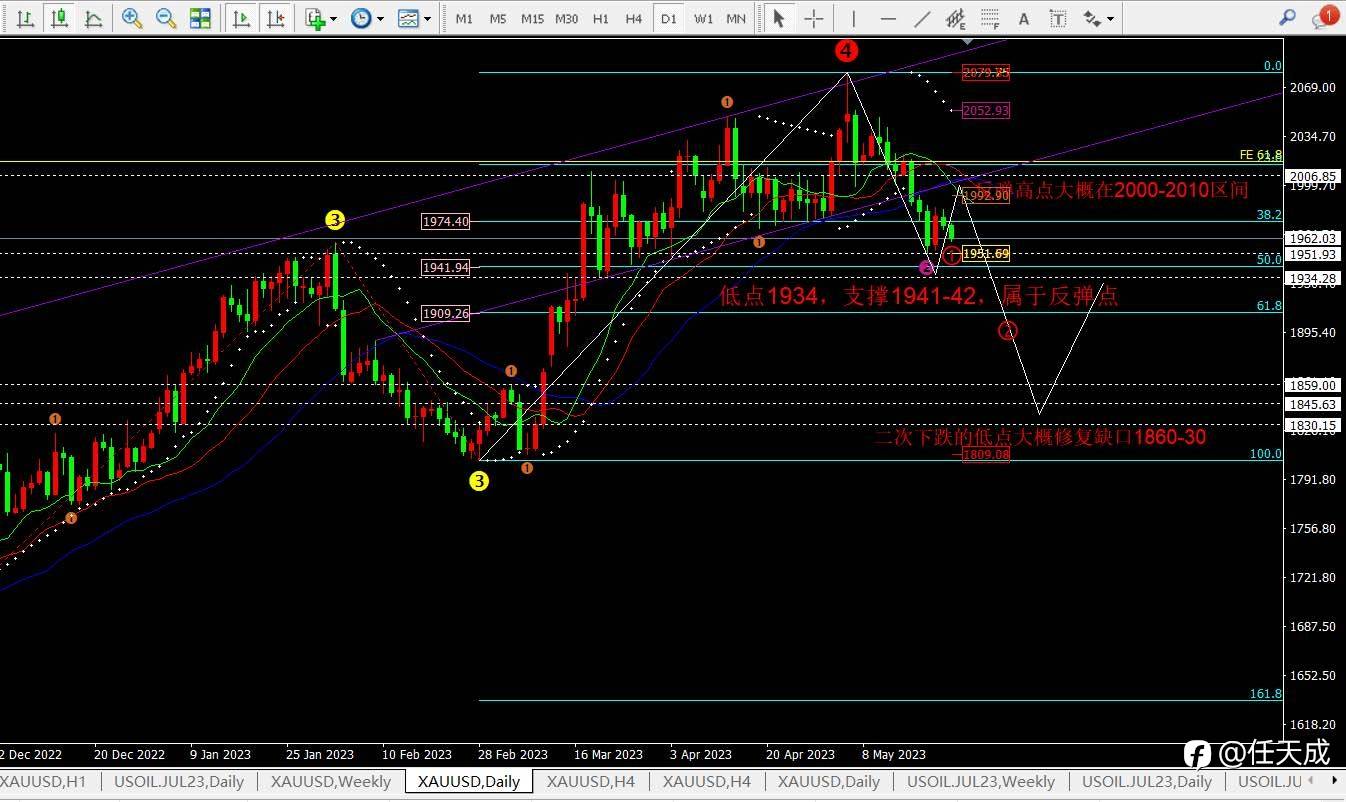Choose the vertical line drawing tool
The image size is (1346, 802).
853,18
